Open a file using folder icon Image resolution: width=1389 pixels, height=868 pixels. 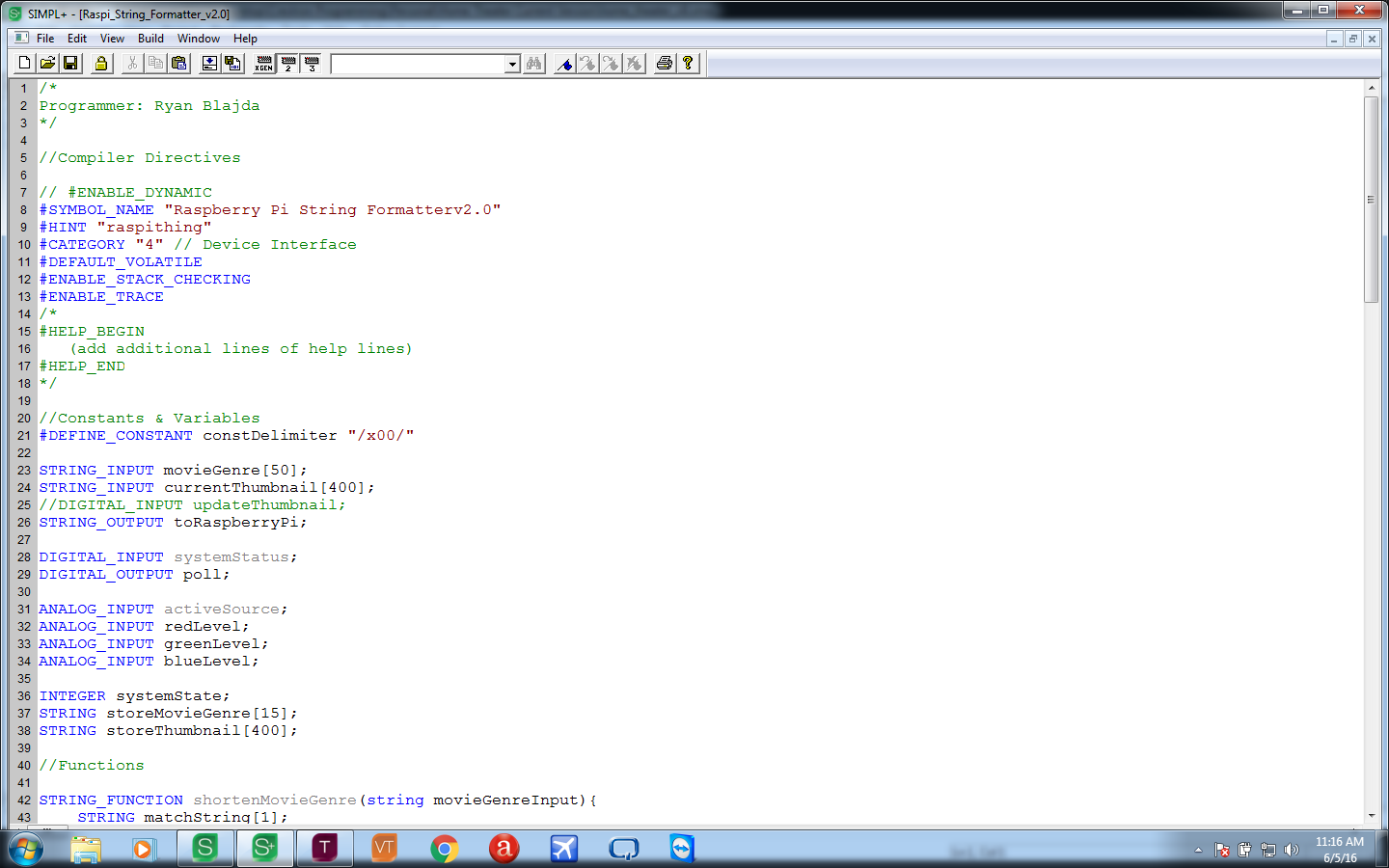pos(47,64)
